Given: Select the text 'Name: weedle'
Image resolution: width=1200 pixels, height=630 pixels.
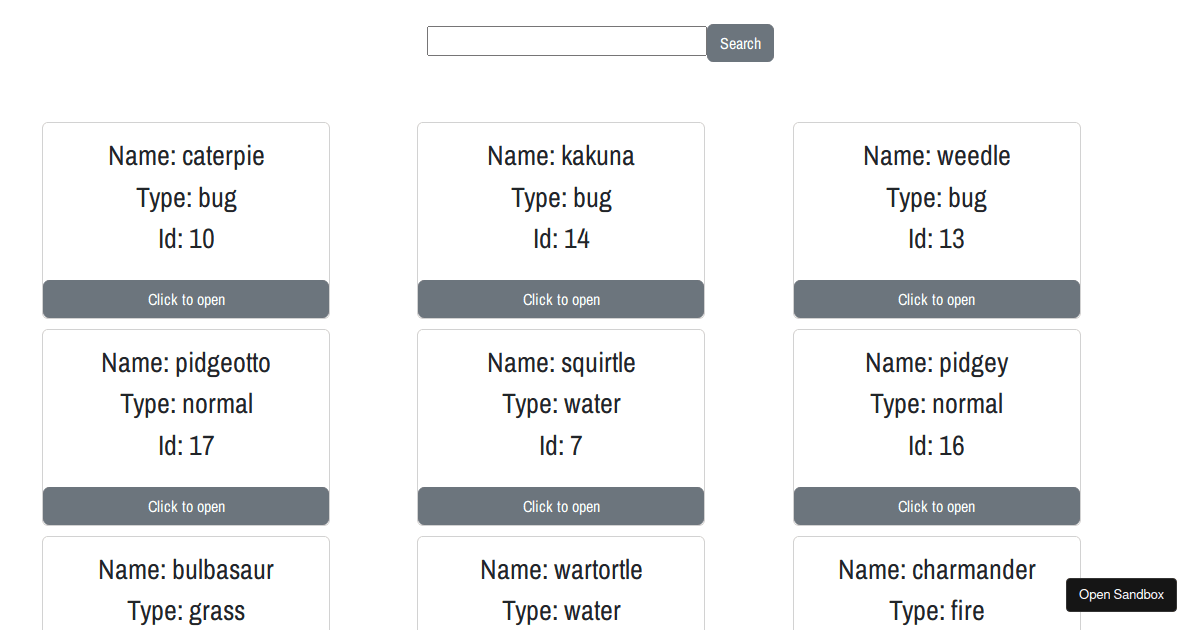Looking at the screenshot, I should point(937,156).
